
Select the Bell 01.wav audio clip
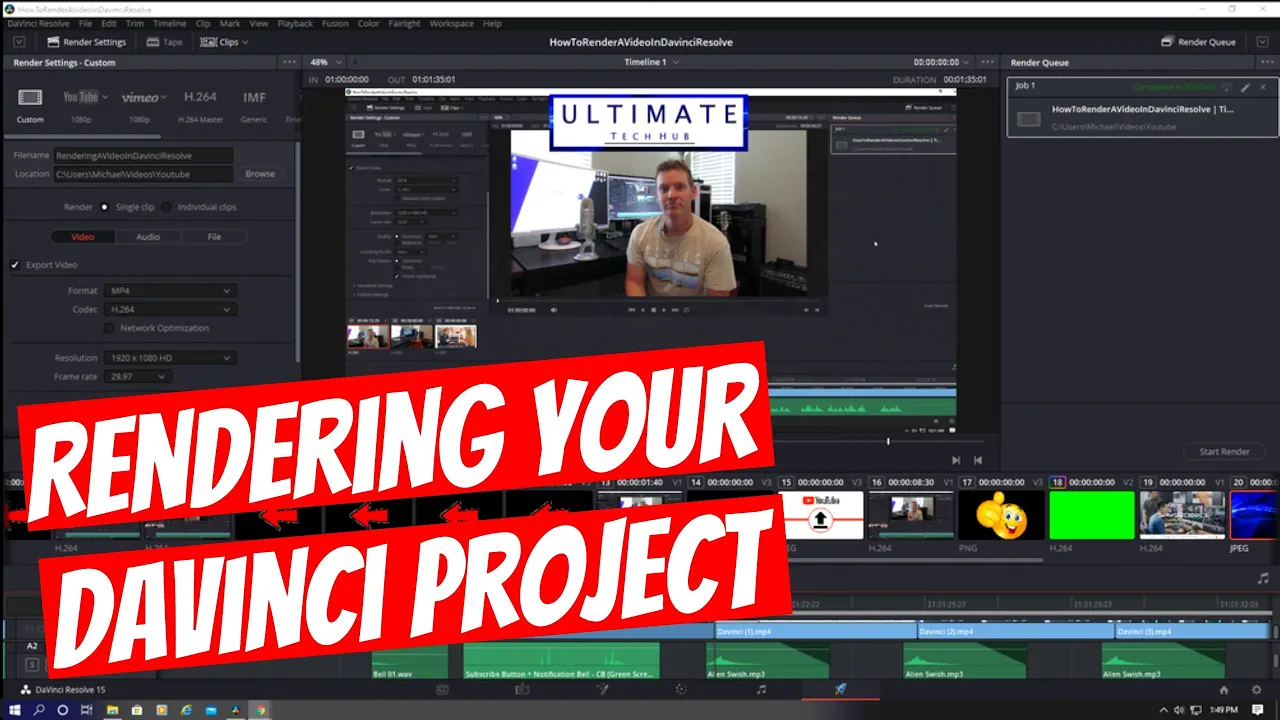[x=410, y=661]
